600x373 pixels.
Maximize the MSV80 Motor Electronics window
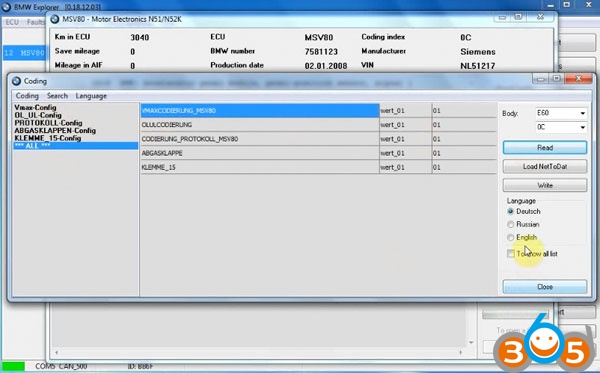pyautogui.click(x=518, y=17)
